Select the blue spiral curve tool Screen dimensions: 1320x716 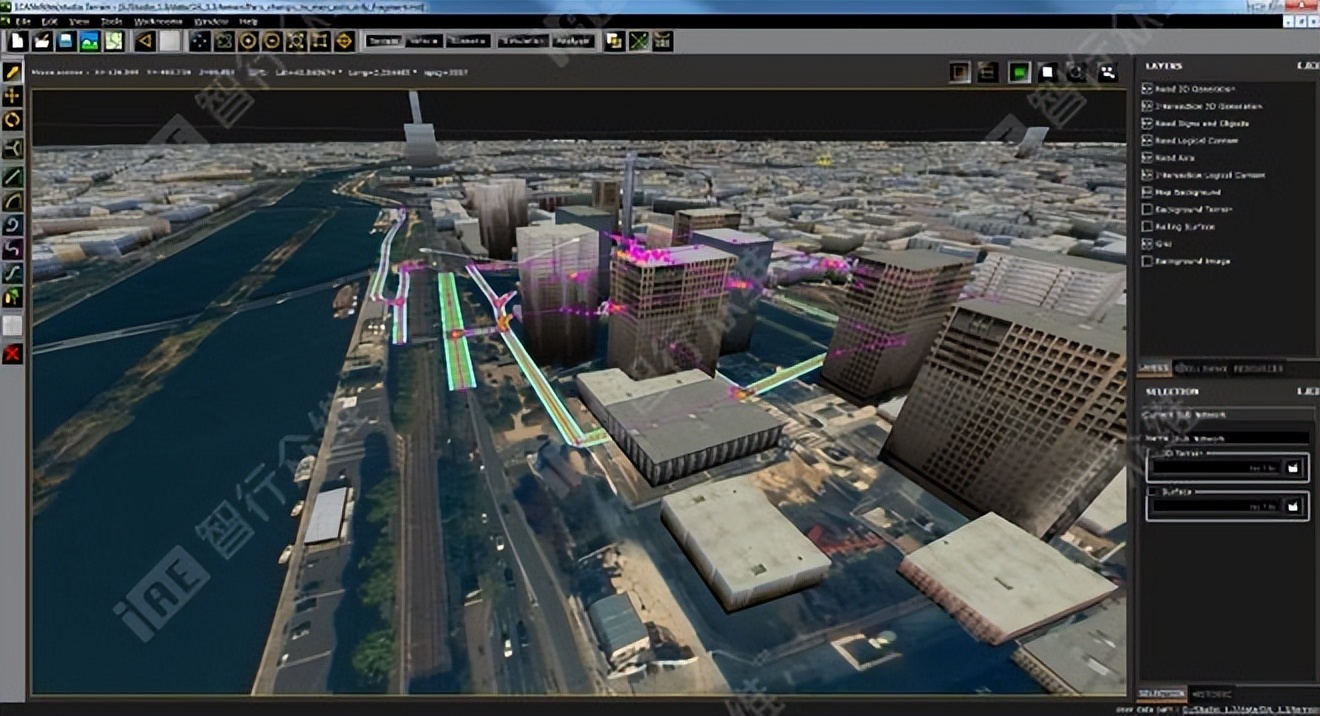pyautogui.click(x=13, y=224)
